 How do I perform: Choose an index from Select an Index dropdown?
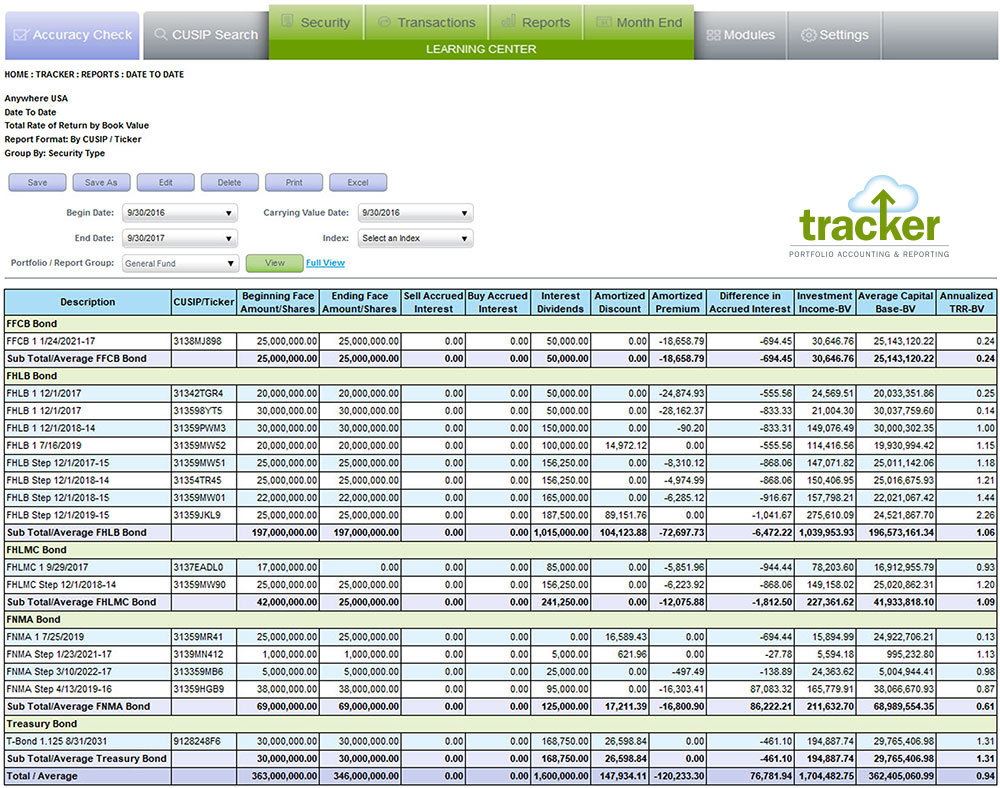(415, 238)
